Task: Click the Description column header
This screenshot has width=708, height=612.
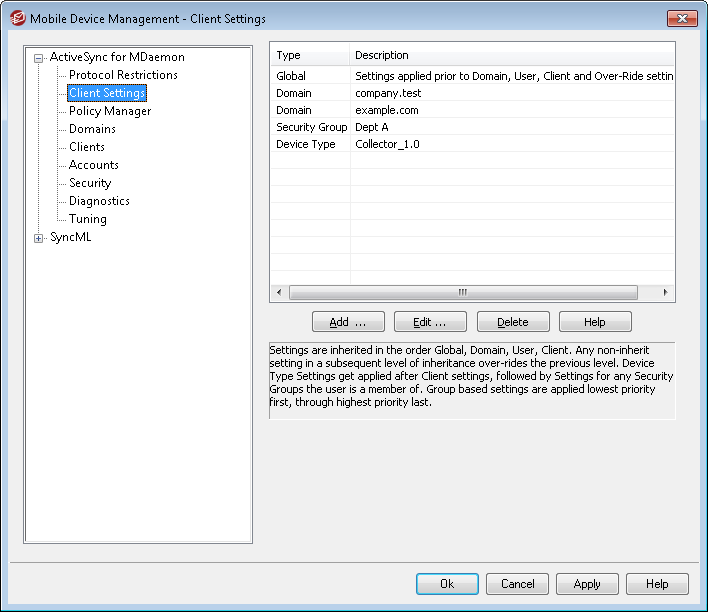Action: coord(512,55)
